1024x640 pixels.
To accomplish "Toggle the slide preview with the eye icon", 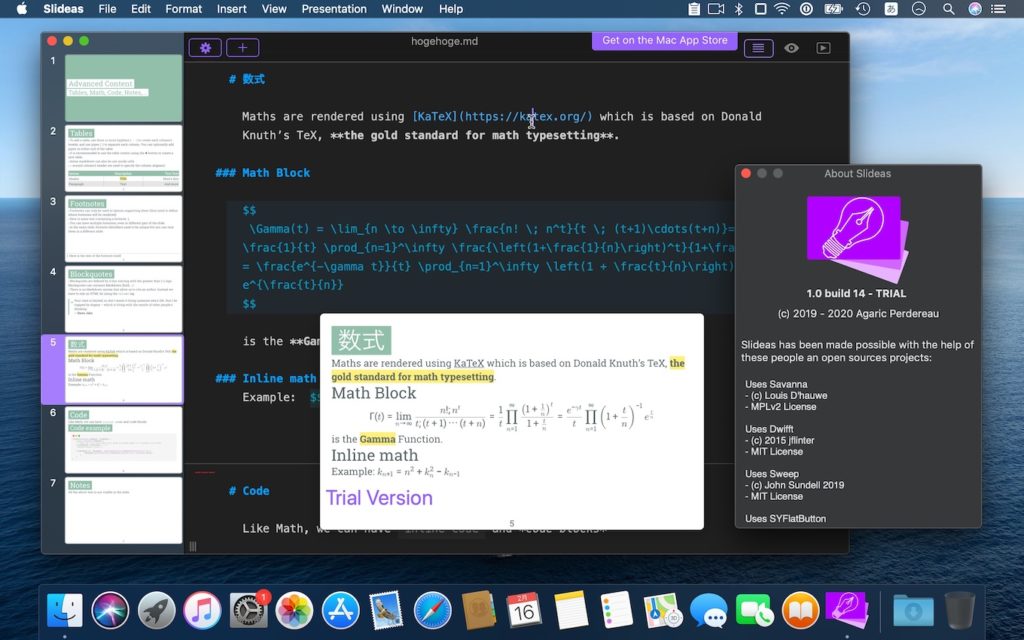I will pos(791,47).
